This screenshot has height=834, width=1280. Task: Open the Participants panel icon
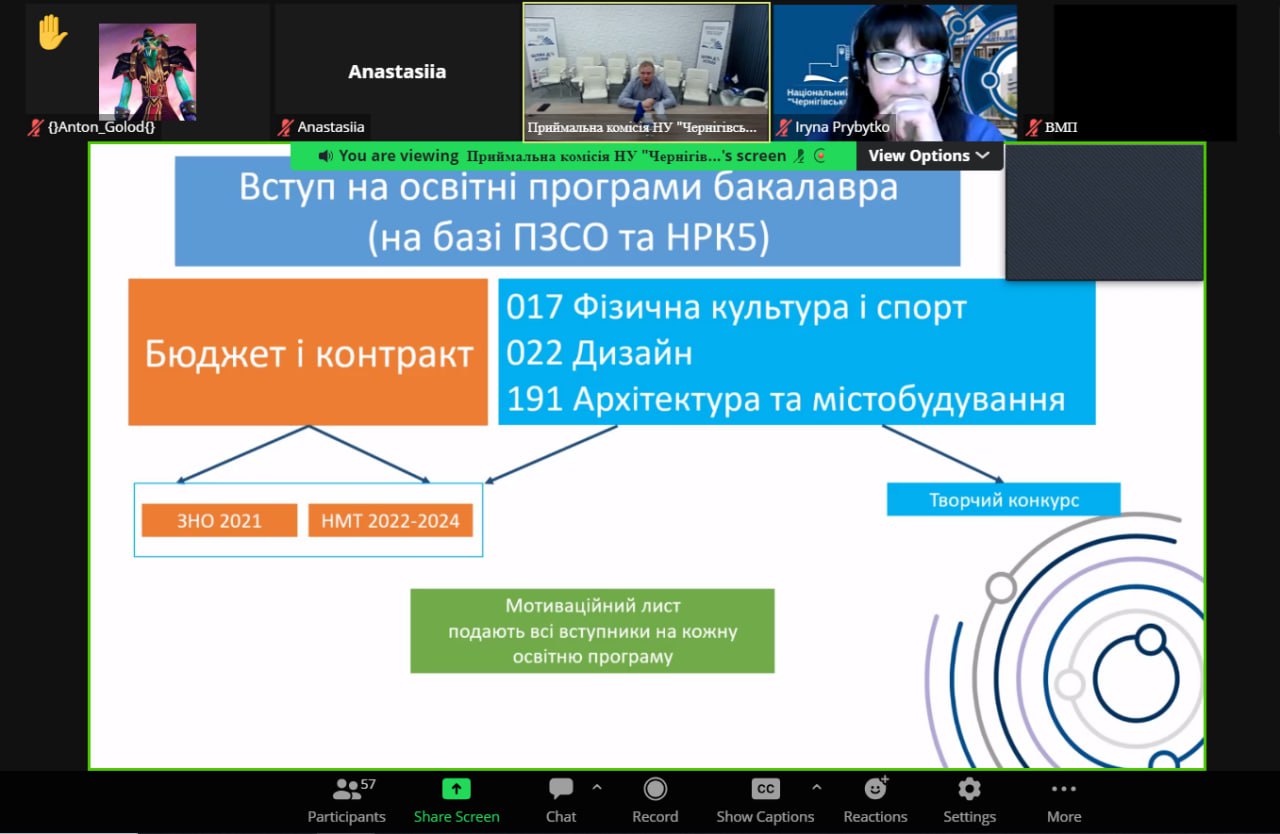(x=346, y=790)
